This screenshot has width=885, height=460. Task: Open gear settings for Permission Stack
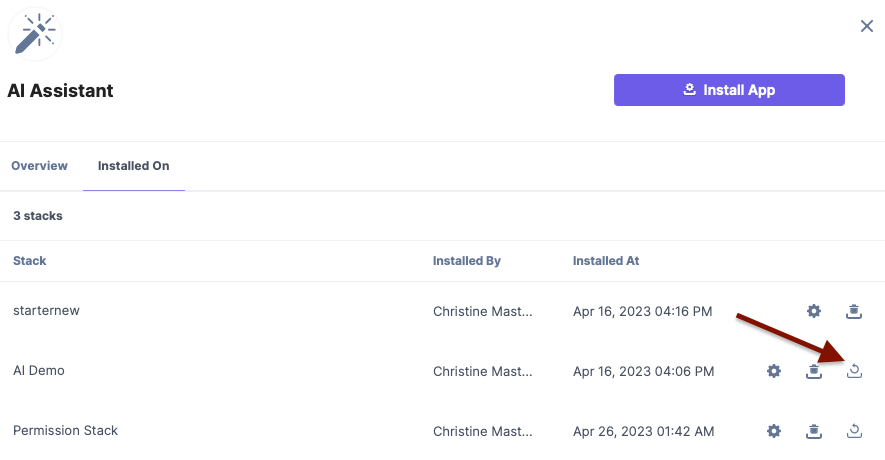pos(774,431)
